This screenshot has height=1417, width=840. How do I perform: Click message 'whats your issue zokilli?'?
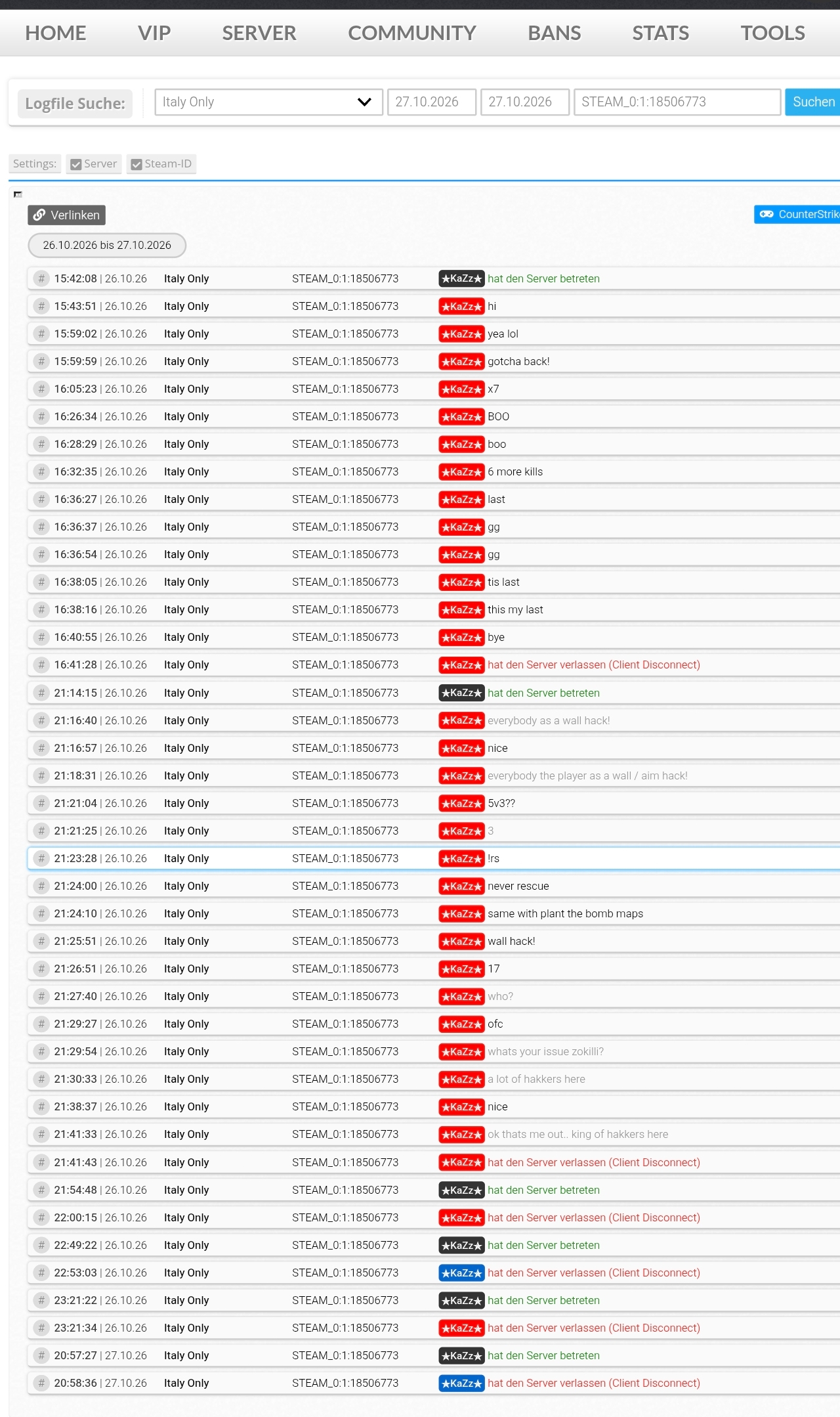(545, 1051)
